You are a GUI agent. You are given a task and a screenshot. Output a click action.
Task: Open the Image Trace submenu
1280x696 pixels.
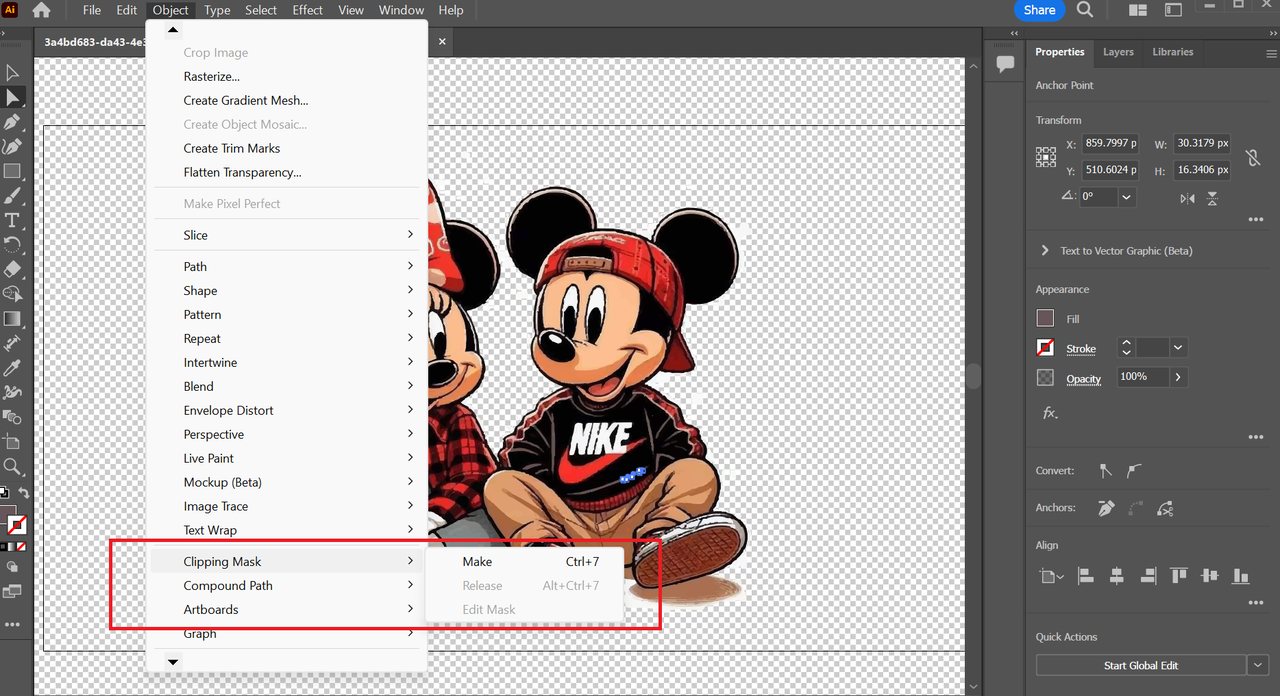(287, 507)
